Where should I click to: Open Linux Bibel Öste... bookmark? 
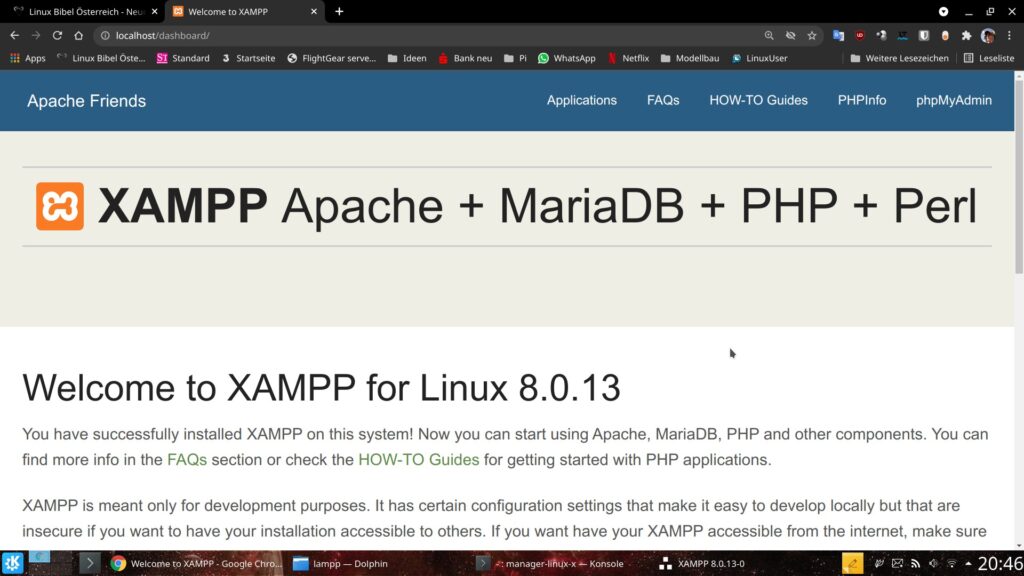[101, 58]
